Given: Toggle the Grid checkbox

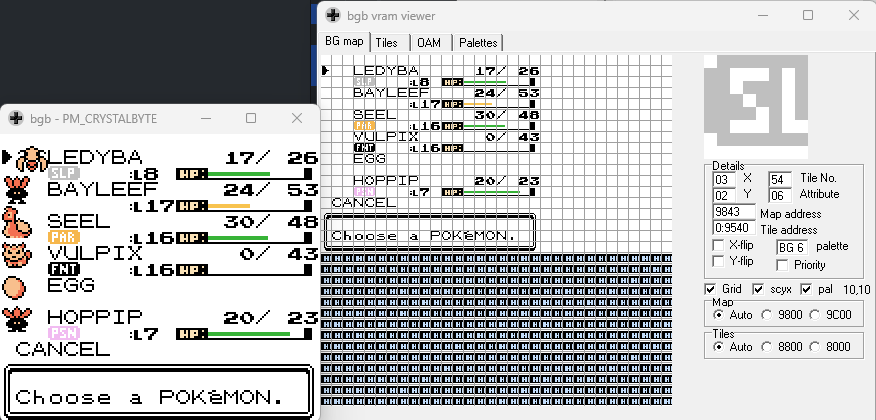Looking at the screenshot, I should [x=710, y=289].
